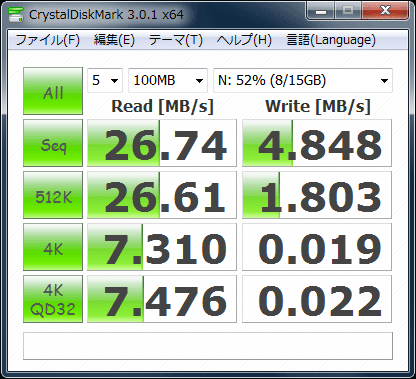The height and width of the screenshot is (379, 416).
Task: Start the 4K QD32 benchmark test
Action: [53, 299]
